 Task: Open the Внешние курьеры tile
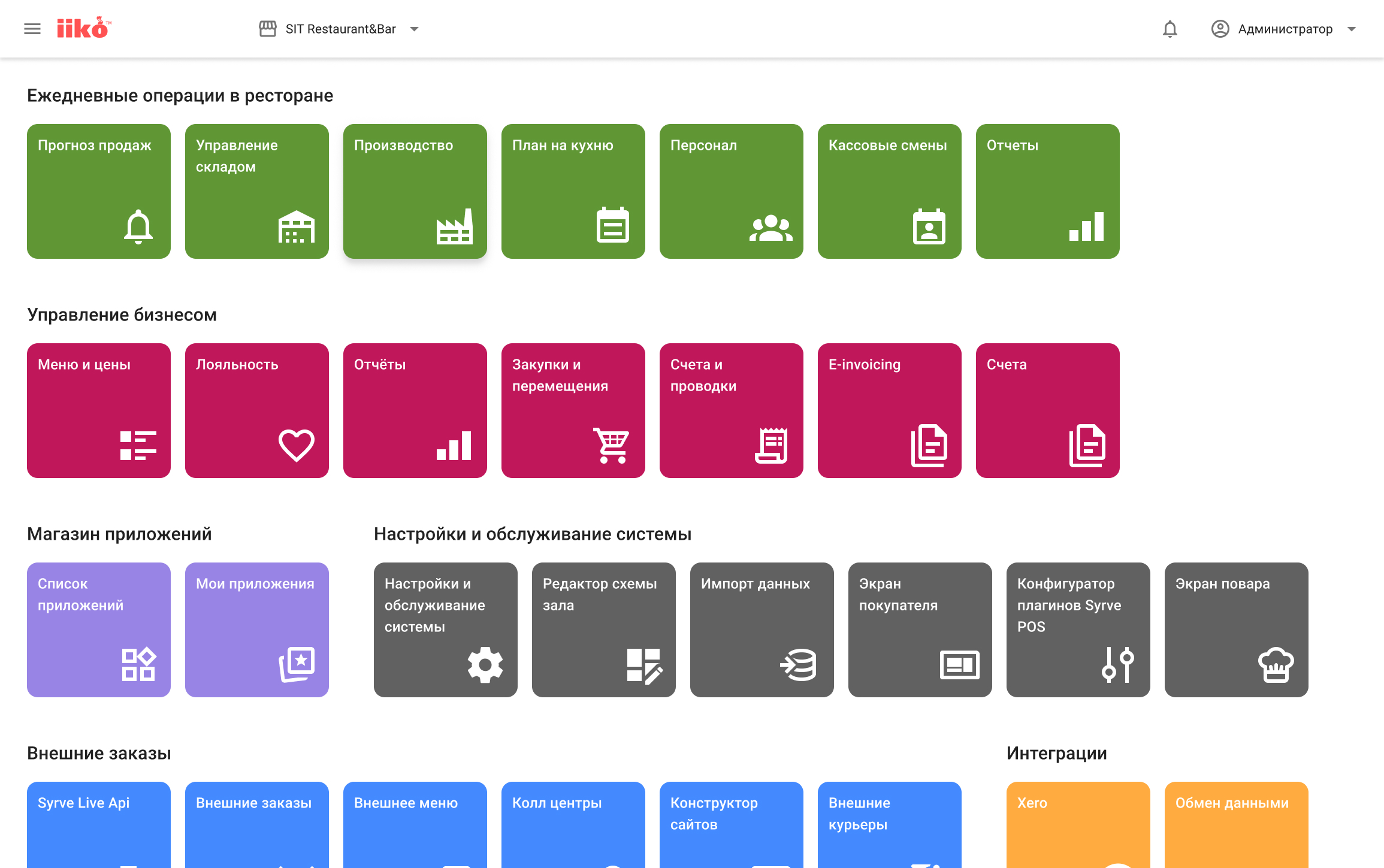(x=890, y=824)
